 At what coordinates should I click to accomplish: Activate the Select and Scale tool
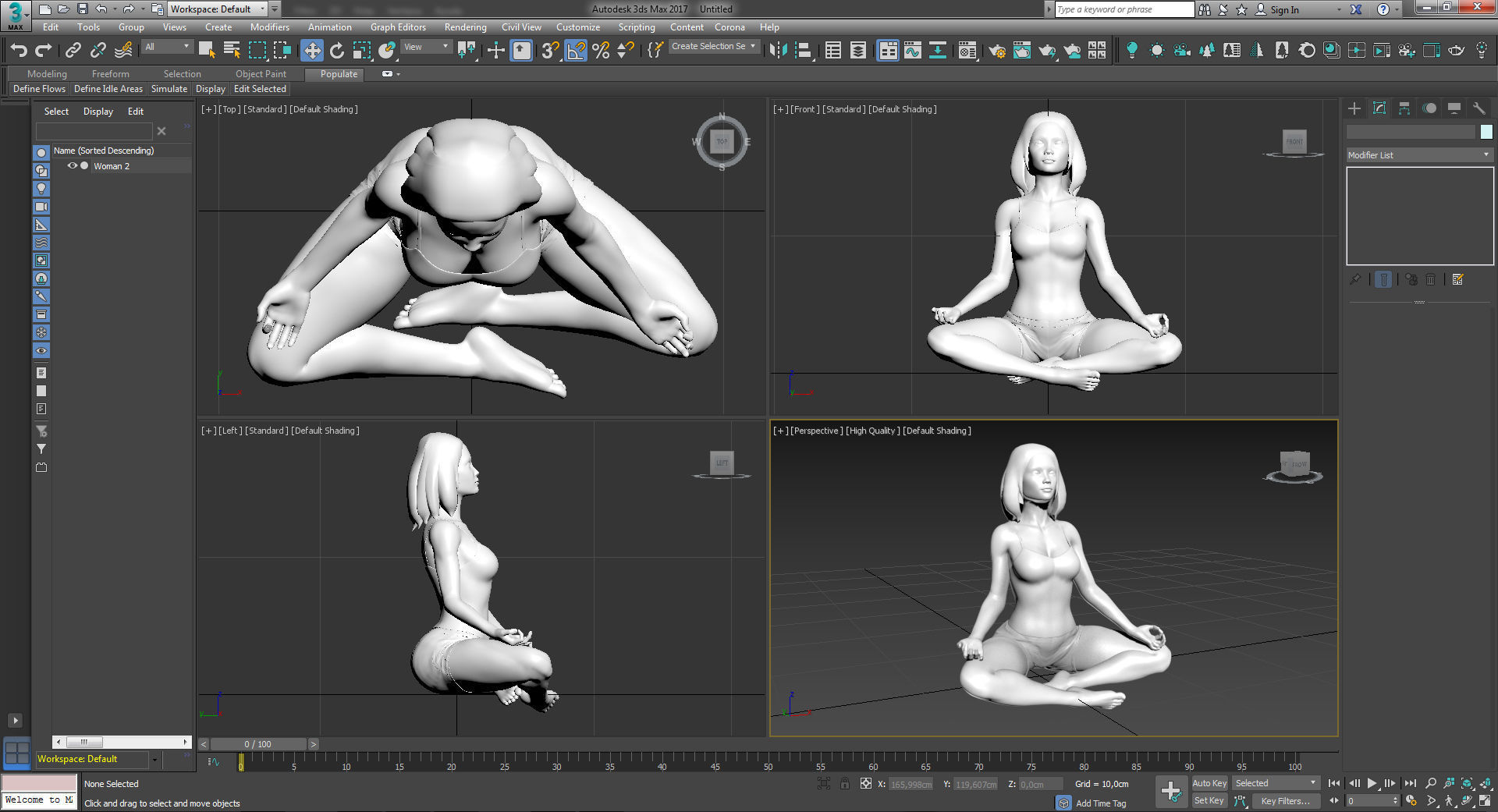362,51
